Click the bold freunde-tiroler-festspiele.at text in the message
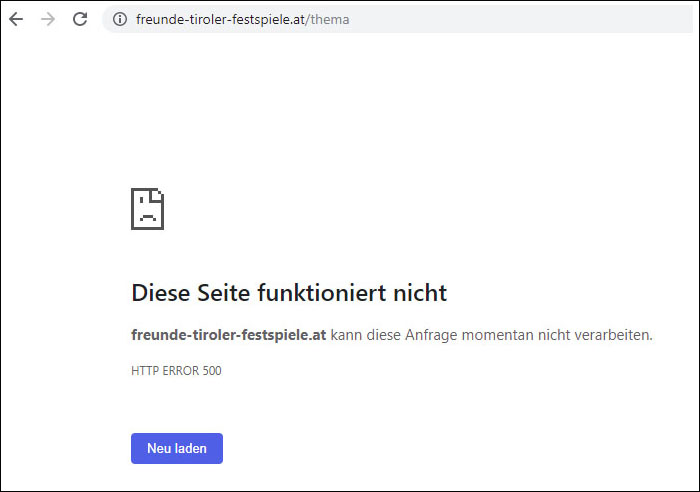Image resolution: width=700 pixels, height=492 pixels. (x=229, y=335)
